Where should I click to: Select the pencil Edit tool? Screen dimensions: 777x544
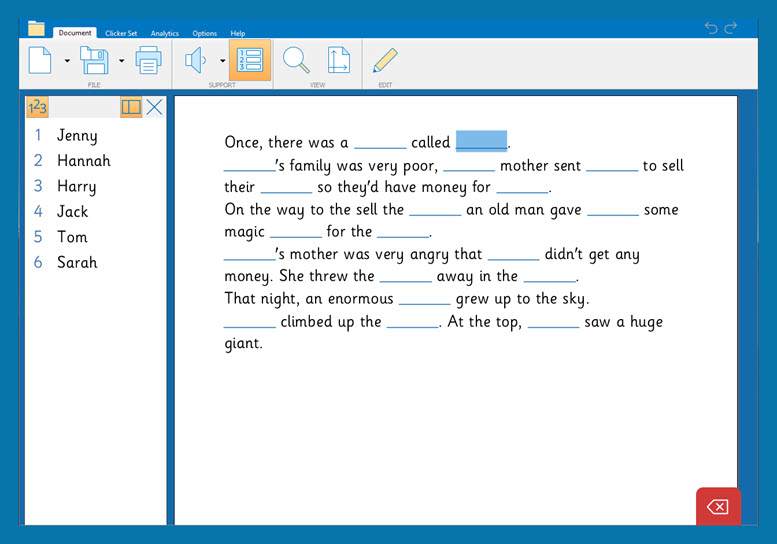384,61
